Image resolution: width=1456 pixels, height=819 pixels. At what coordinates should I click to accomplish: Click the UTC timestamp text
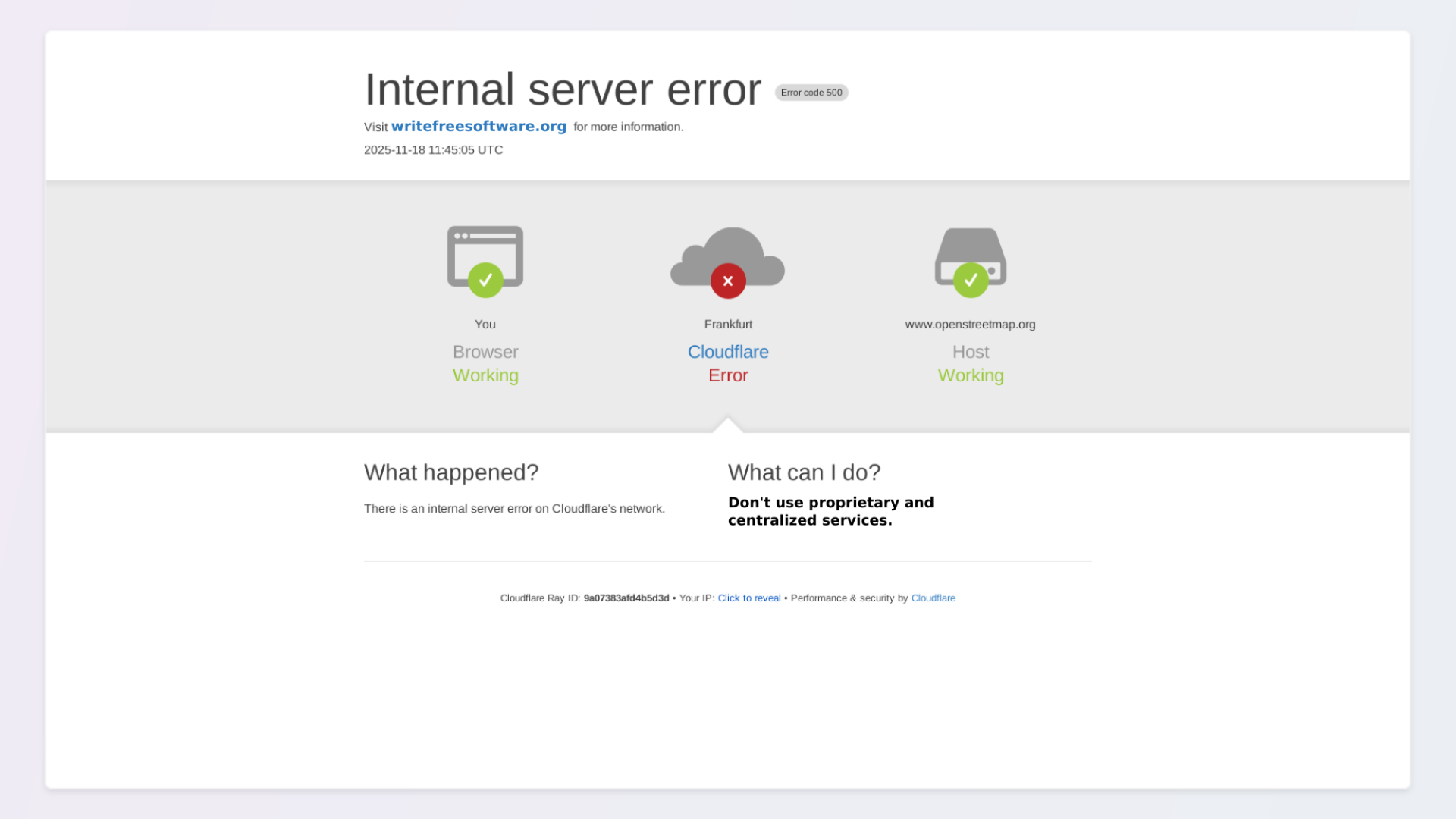click(x=433, y=150)
